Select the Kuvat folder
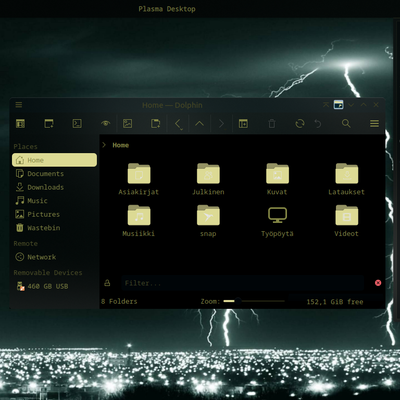The height and width of the screenshot is (400, 400). pyautogui.click(x=277, y=179)
